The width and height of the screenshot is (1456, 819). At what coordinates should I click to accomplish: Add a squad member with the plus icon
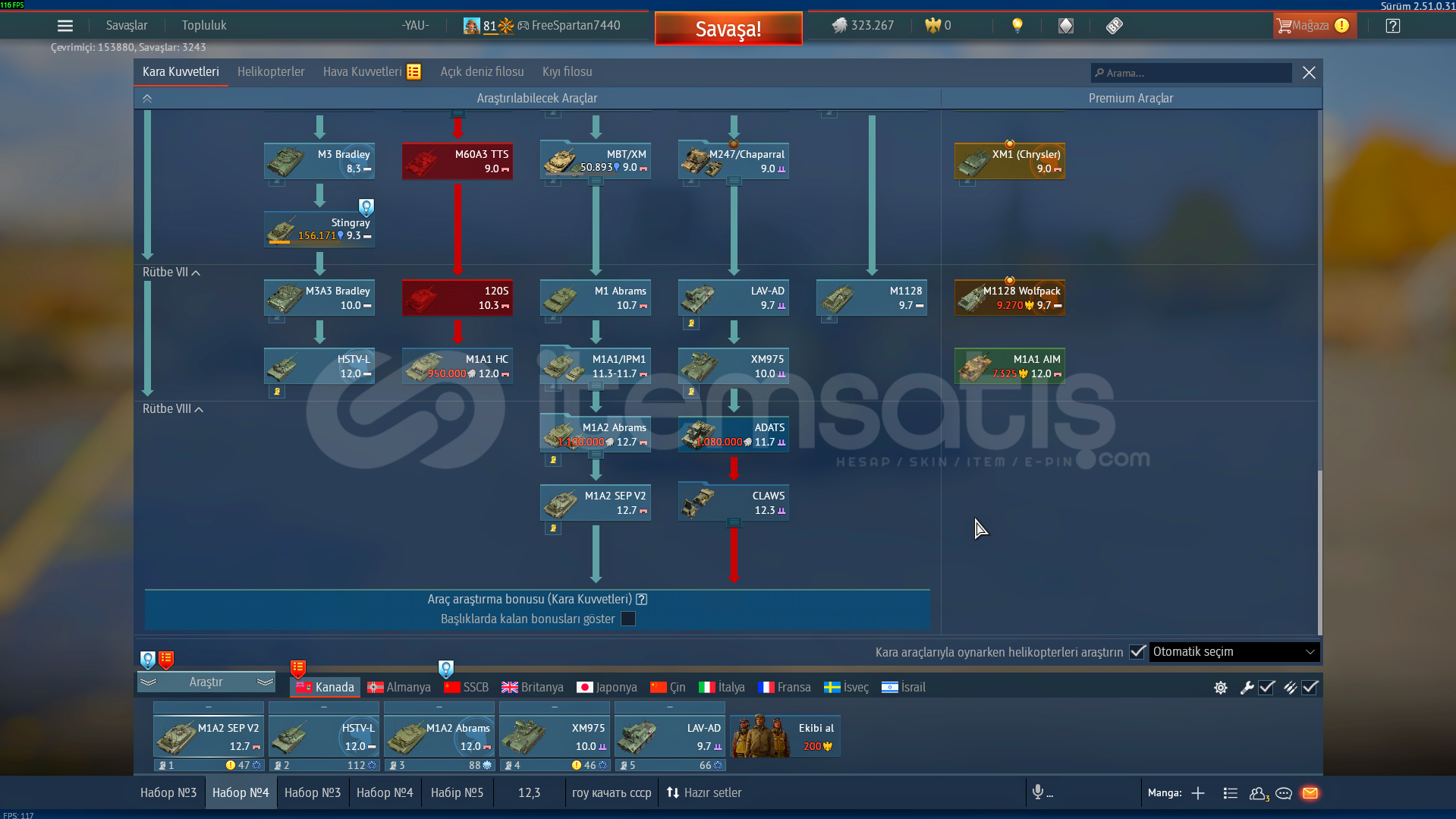1198,793
